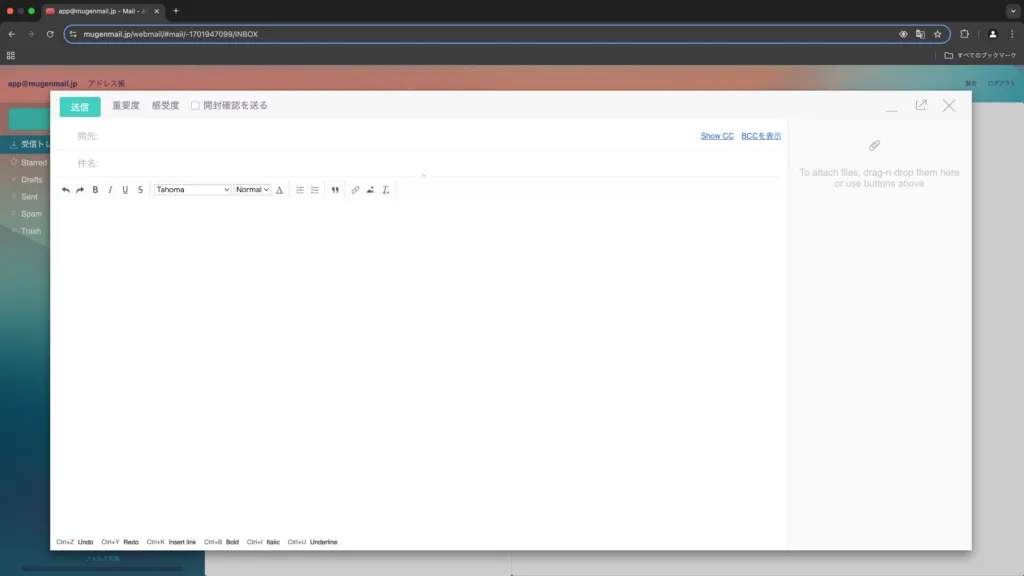
Task: Open the text color picker
Action: [x=280, y=190]
